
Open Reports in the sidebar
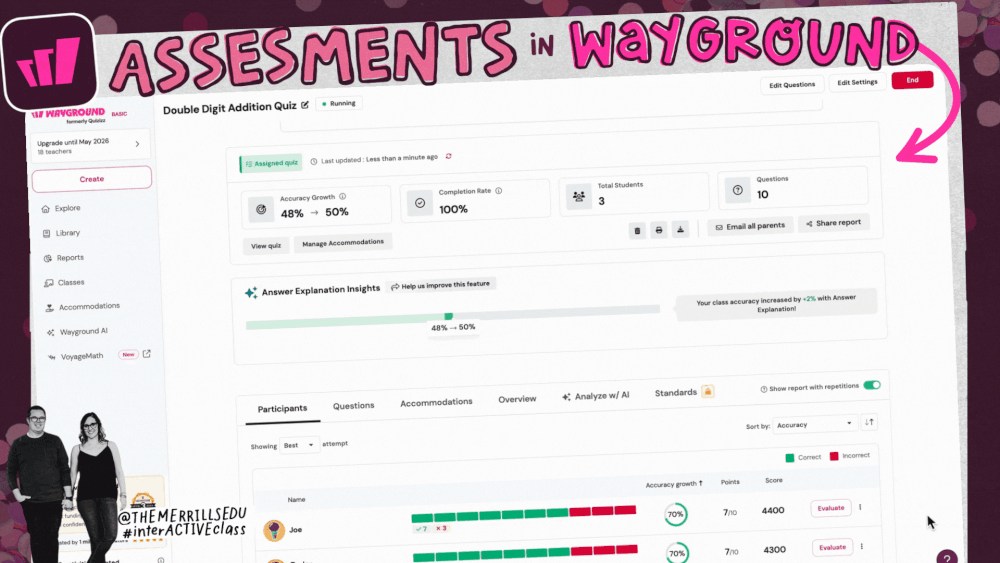(63, 258)
